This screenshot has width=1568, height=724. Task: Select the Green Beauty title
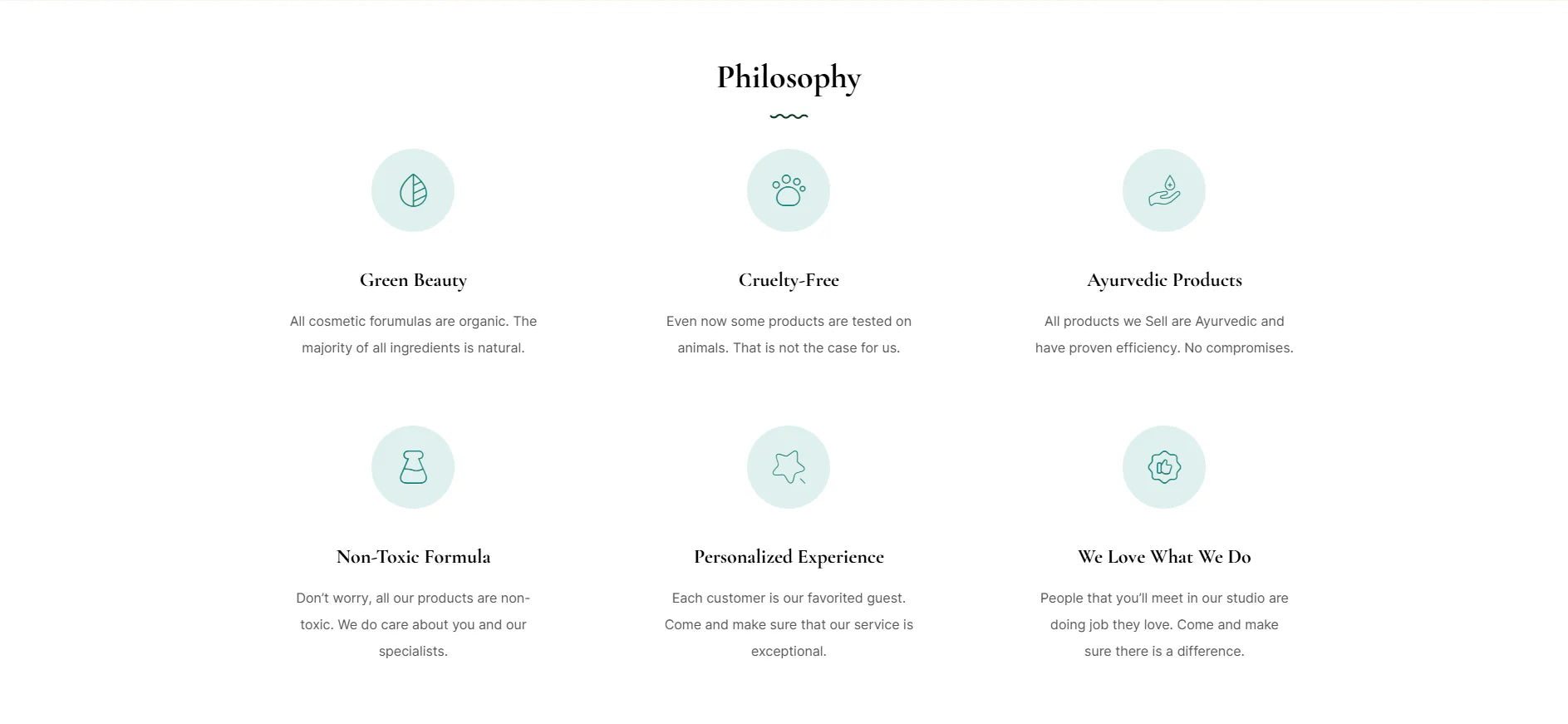413,280
